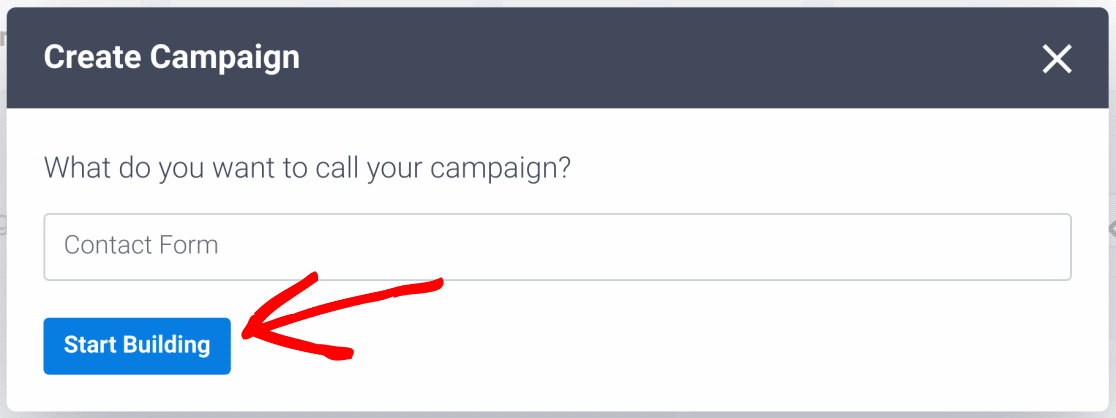This screenshot has height=418, width=1116.
Task: Click the red arrow annotation
Action: click(343, 313)
